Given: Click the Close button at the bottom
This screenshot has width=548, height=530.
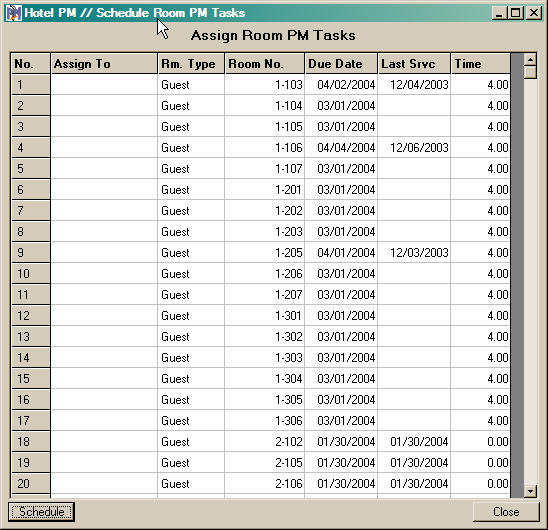Looking at the screenshot, I should tap(506, 512).
